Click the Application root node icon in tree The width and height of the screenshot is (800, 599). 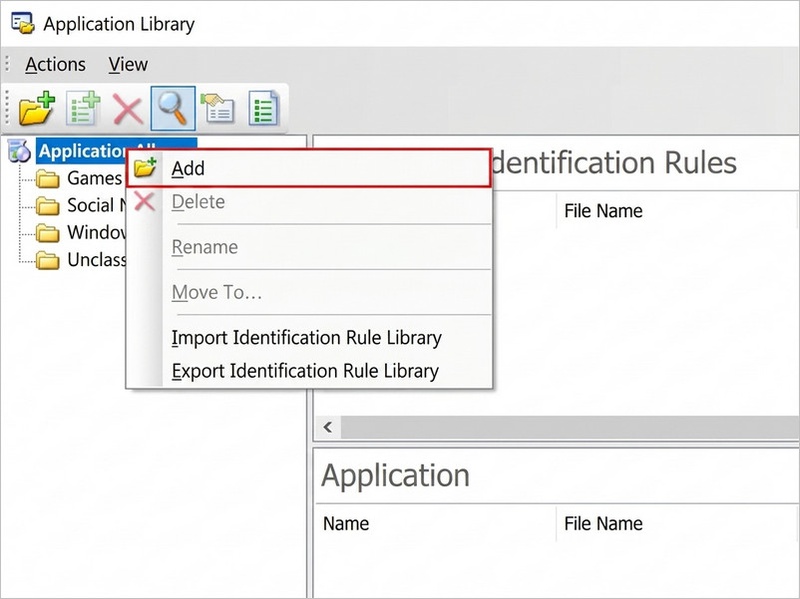click(20, 151)
